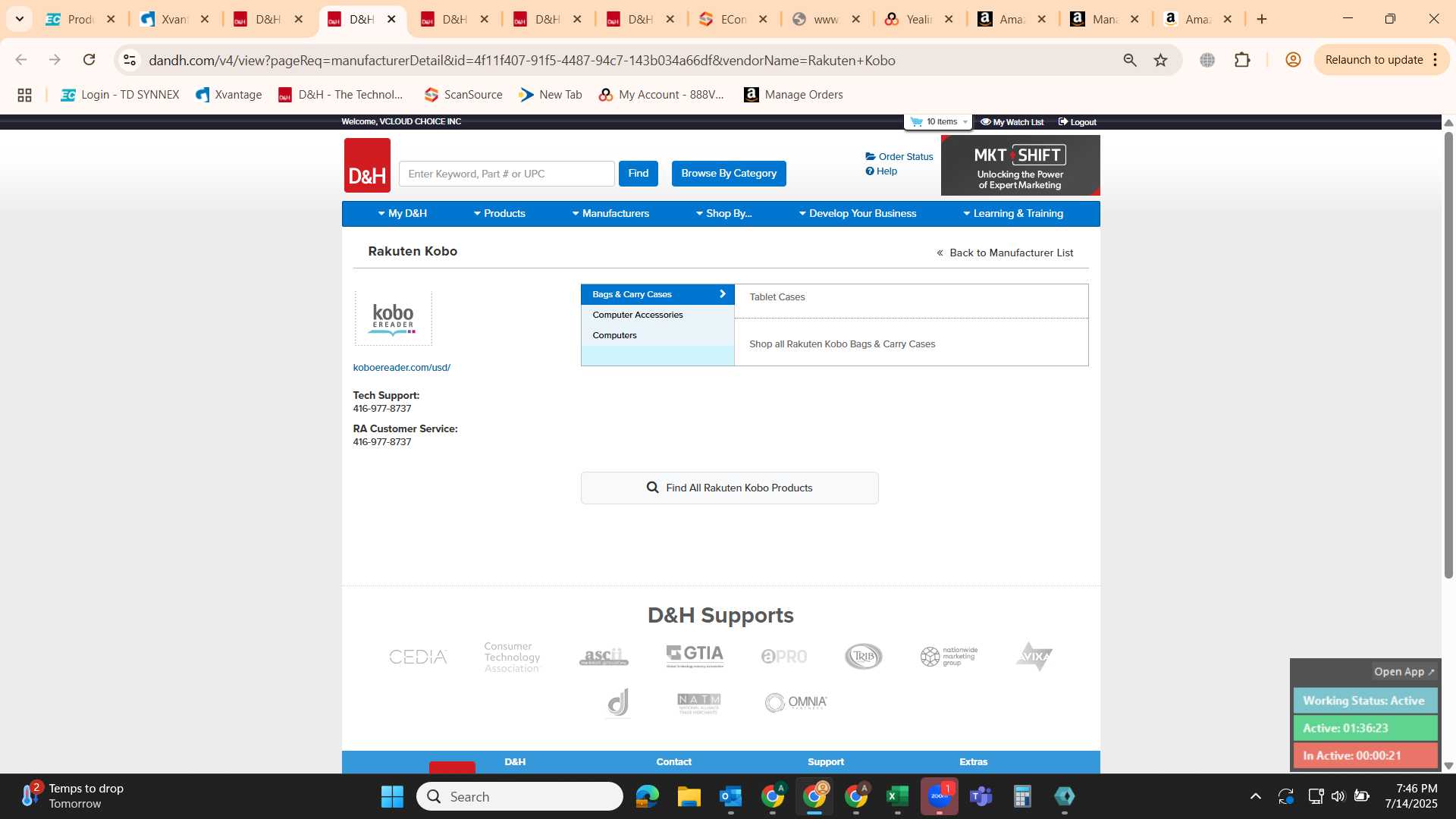The height and width of the screenshot is (819, 1456).
Task: Open Manage Orders bookmark
Action: (793, 95)
